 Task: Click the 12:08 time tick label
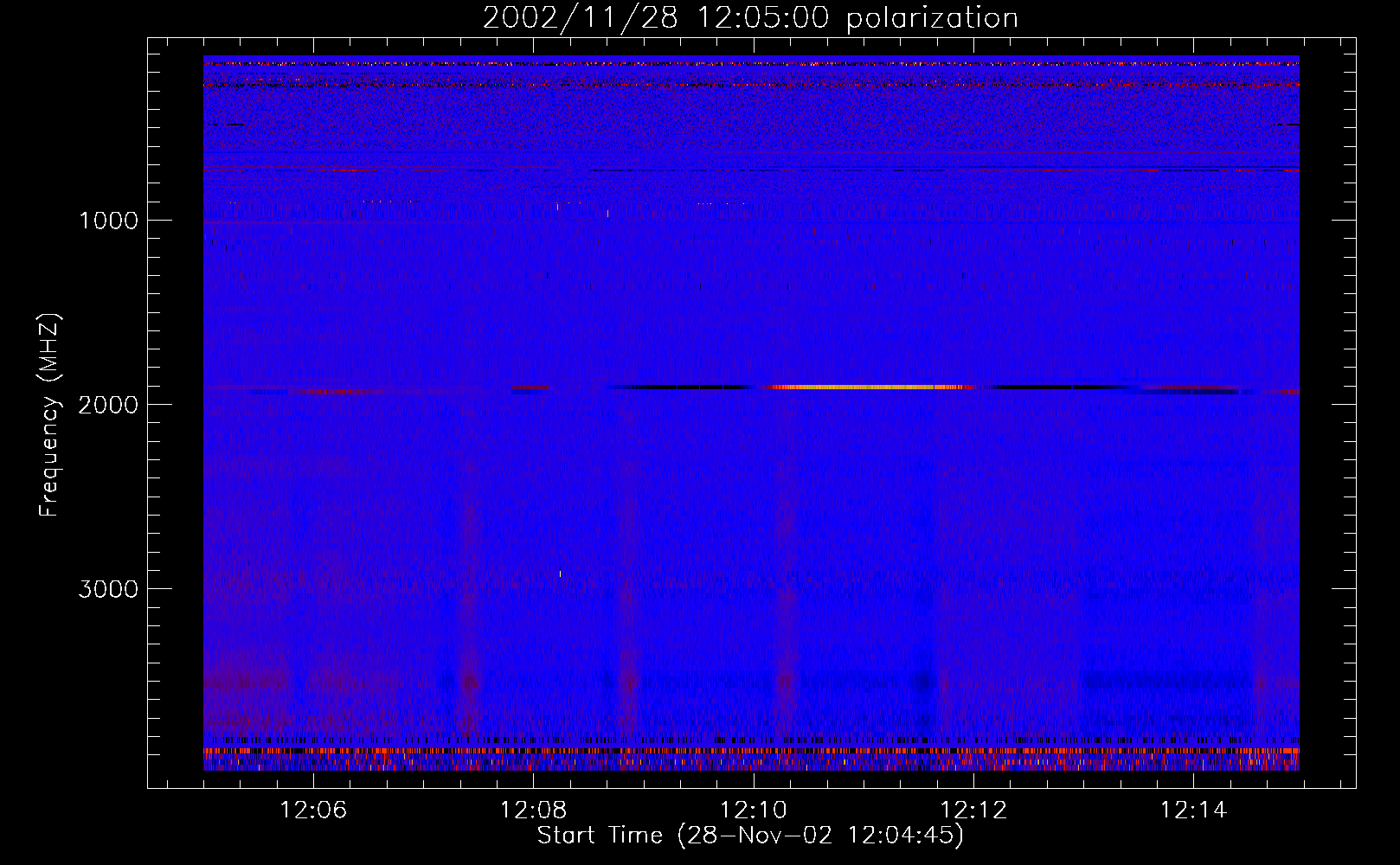[x=533, y=810]
